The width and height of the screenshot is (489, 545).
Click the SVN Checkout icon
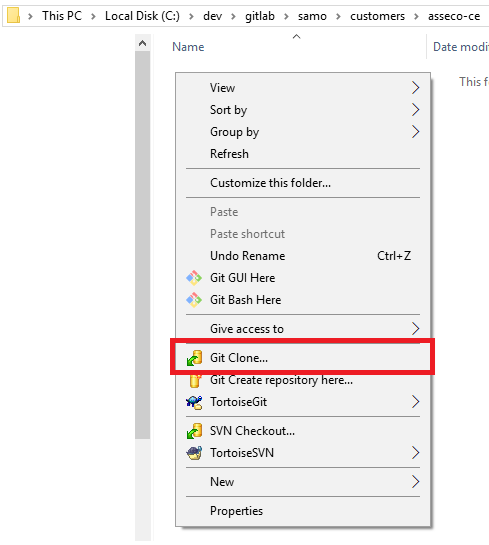pyautogui.click(x=194, y=431)
